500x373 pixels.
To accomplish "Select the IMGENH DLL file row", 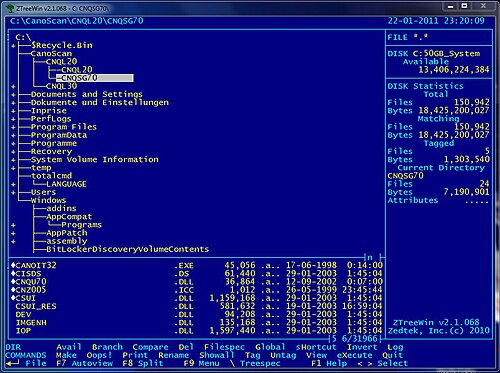I will [x=195, y=323].
